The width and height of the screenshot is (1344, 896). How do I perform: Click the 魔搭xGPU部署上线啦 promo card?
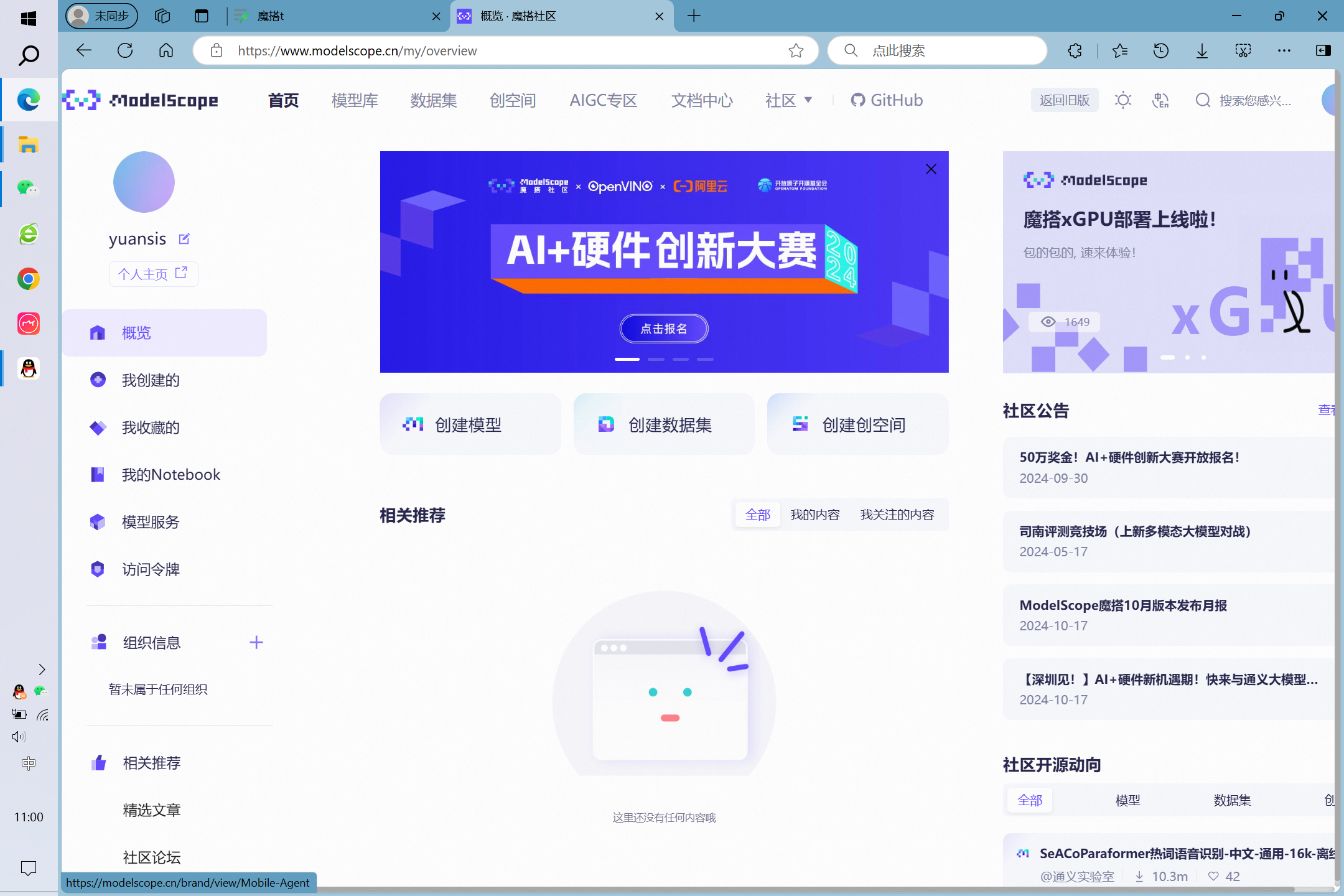coord(1169,262)
